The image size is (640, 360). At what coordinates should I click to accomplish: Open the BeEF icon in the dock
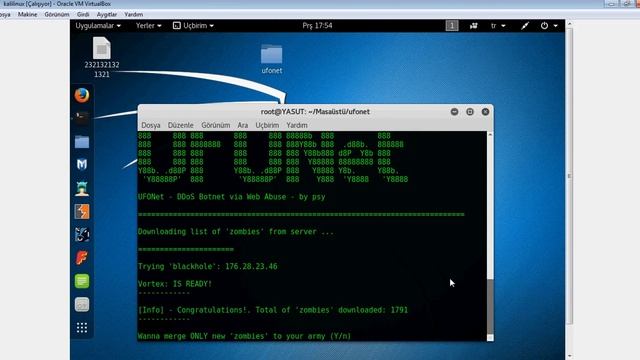click(x=82, y=235)
